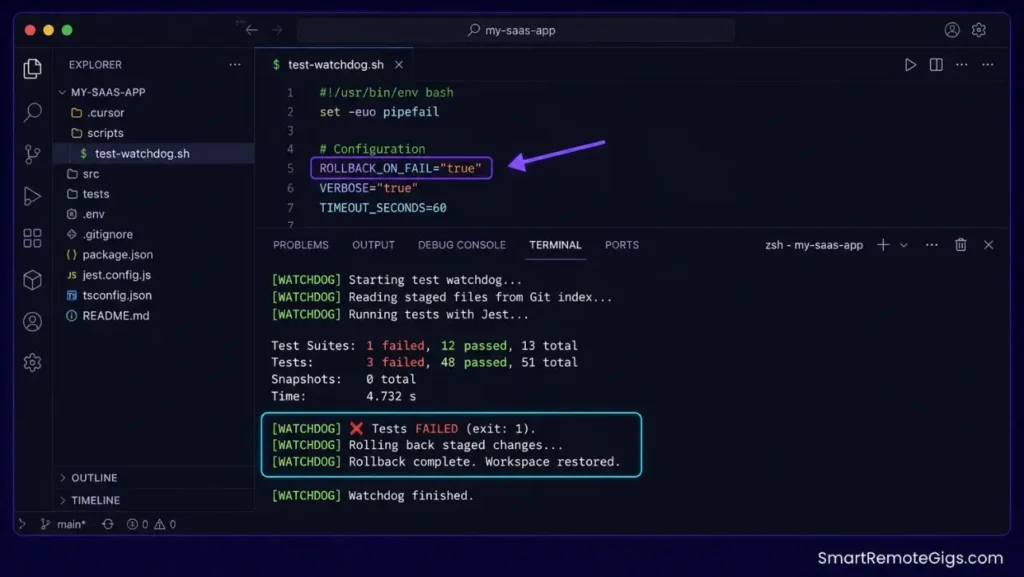Open terminal panel More Actions menu
1024x577 pixels.
pos(931,245)
